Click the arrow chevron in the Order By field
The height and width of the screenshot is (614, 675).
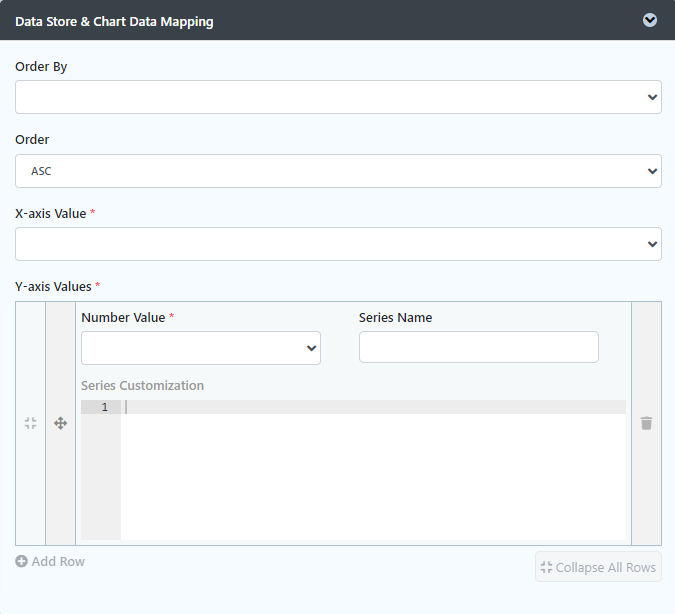click(x=652, y=97)
